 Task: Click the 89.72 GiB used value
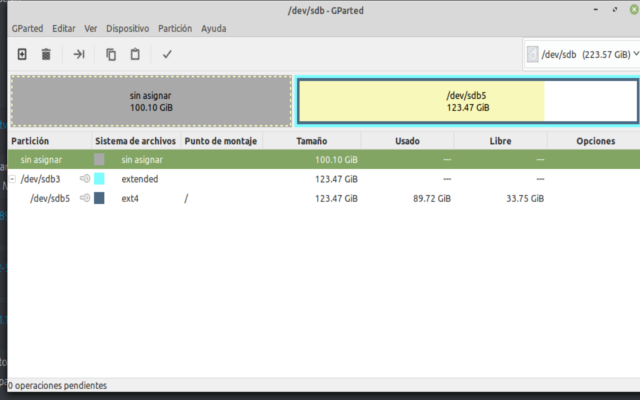click(432, 198)
